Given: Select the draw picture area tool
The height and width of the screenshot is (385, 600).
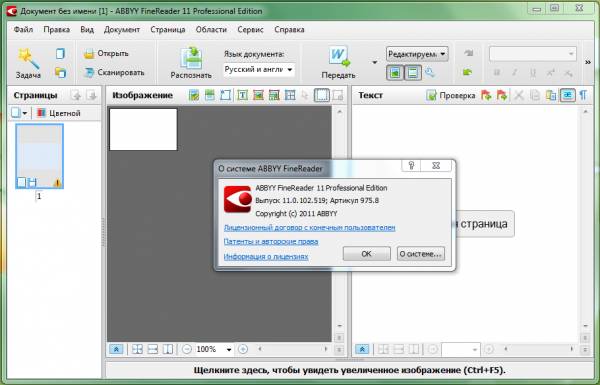Looking at the screenshot, I should (x=258, y=95).
